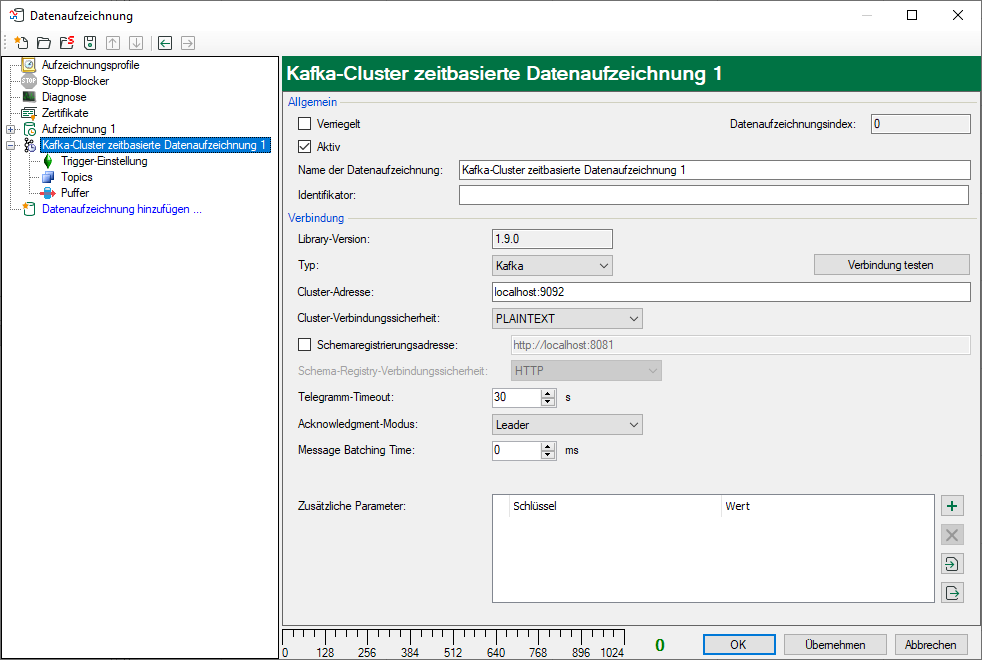The image size is (982, 660).
Task: Increase the Telegramm-Timeout value with up arrow
Action: 547,393
